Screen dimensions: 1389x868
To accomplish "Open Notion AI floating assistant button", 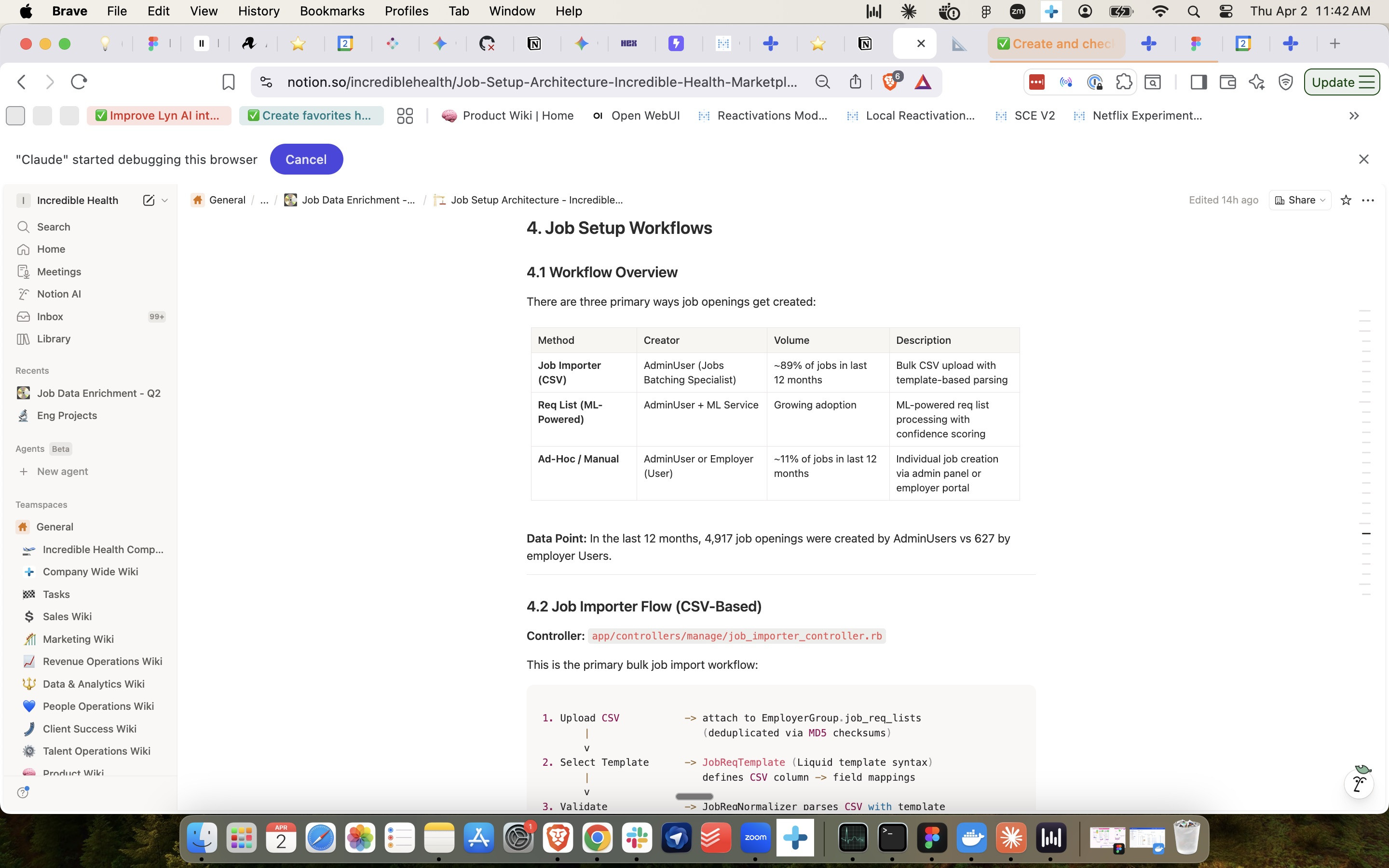I will (1359, 783).
